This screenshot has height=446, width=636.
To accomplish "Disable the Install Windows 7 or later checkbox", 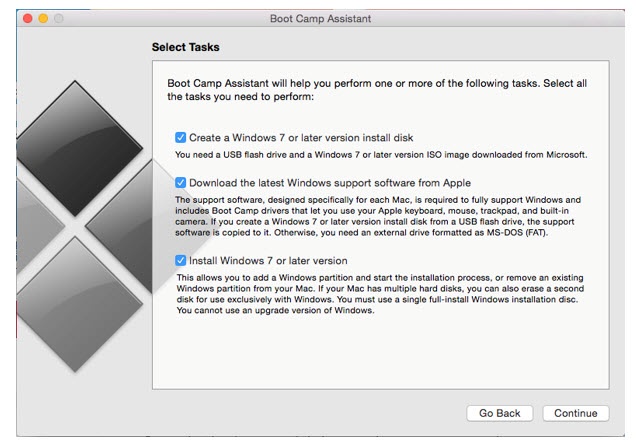I will [181, 260].
